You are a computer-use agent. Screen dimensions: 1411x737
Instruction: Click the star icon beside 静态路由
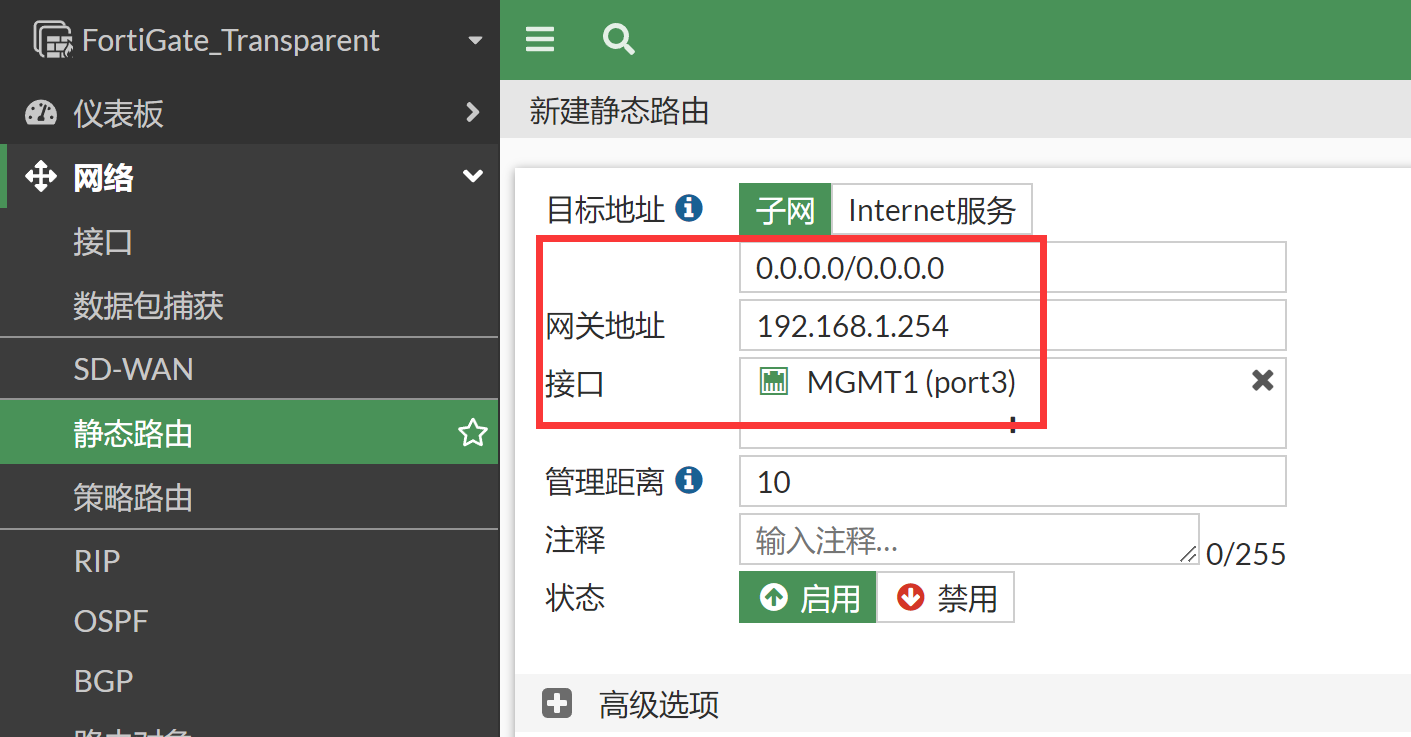tap(472, 433)
